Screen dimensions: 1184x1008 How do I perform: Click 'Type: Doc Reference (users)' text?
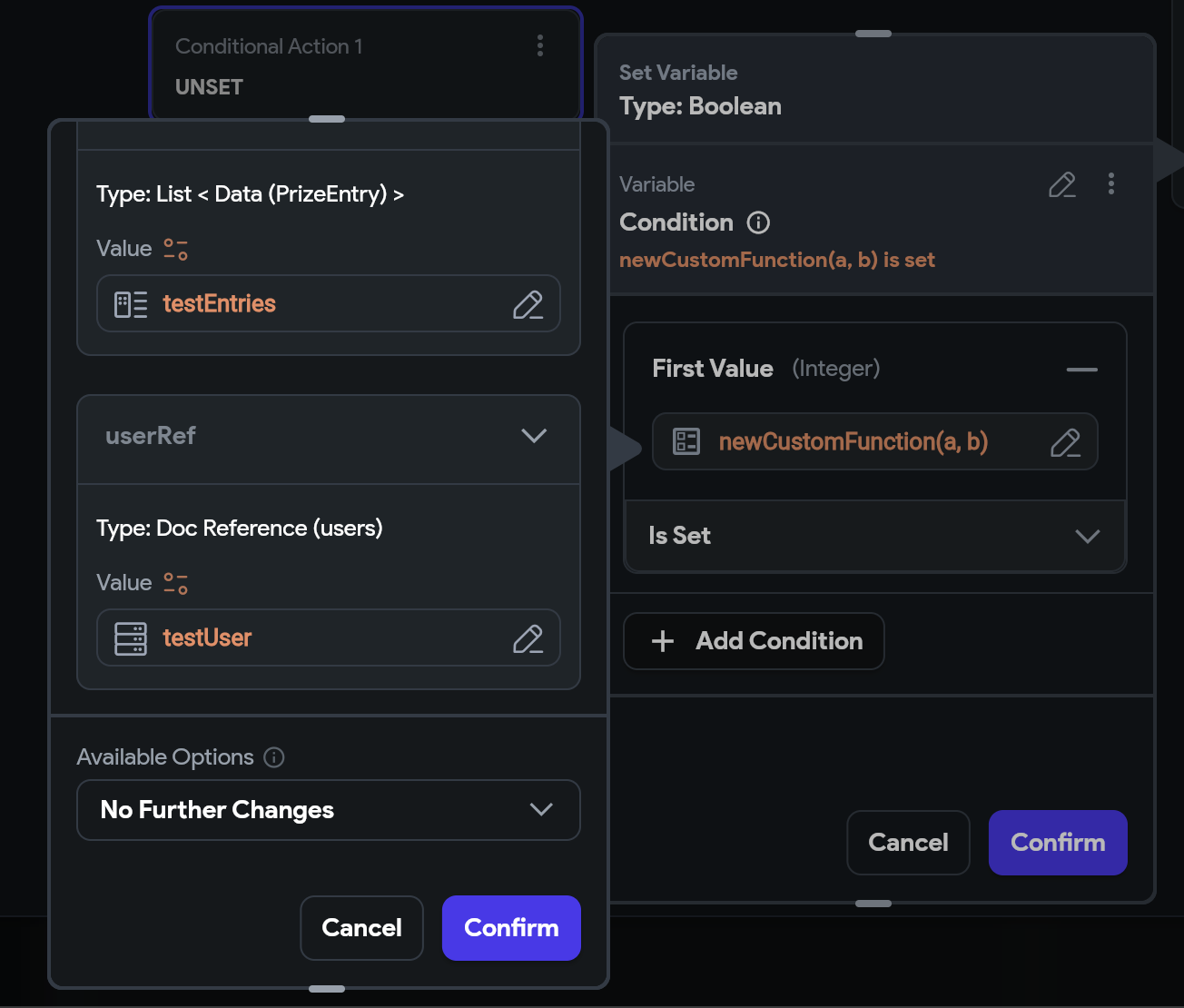tap(240, 529)
